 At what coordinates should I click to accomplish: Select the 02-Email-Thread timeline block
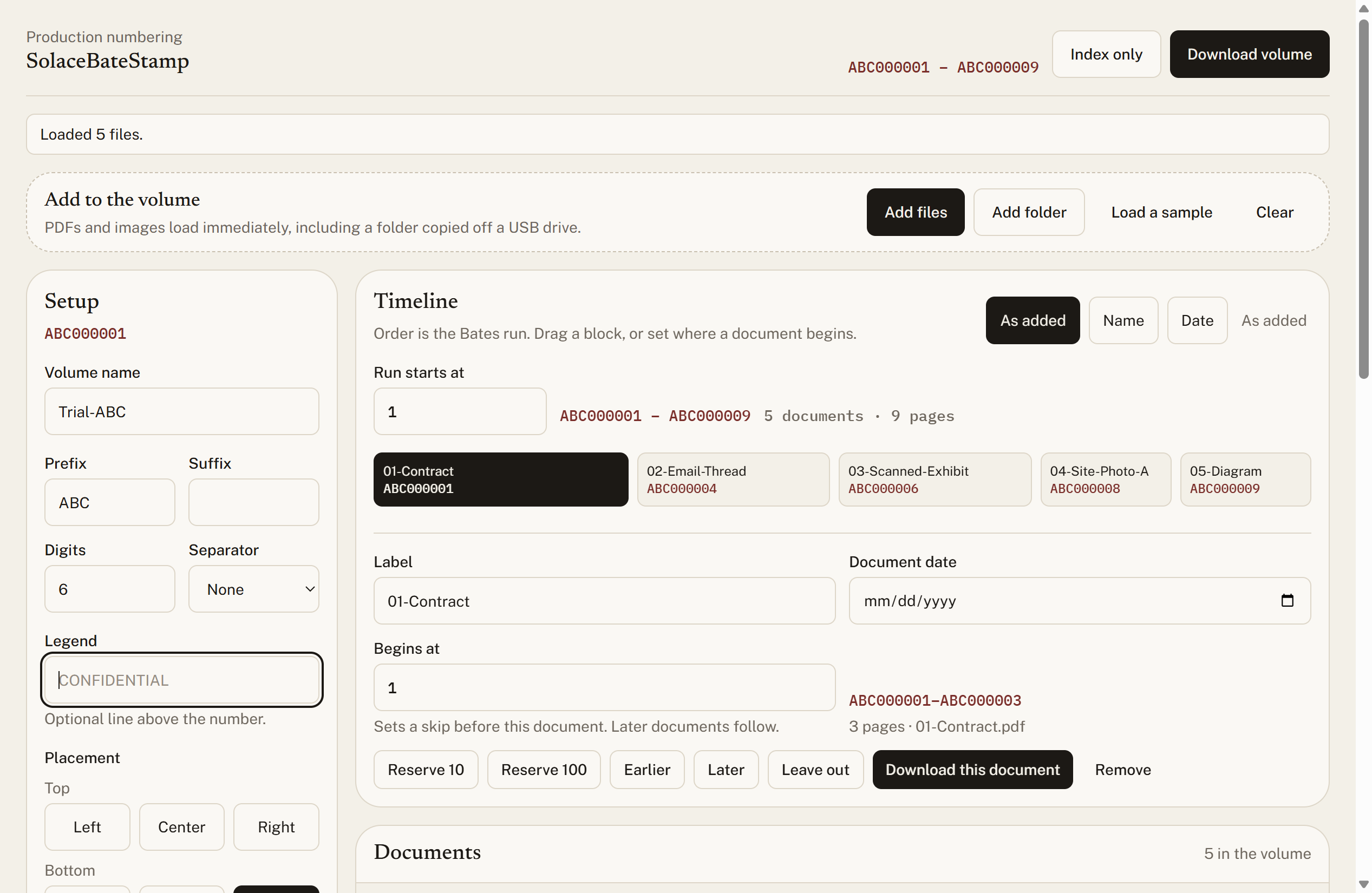(733, 480)
